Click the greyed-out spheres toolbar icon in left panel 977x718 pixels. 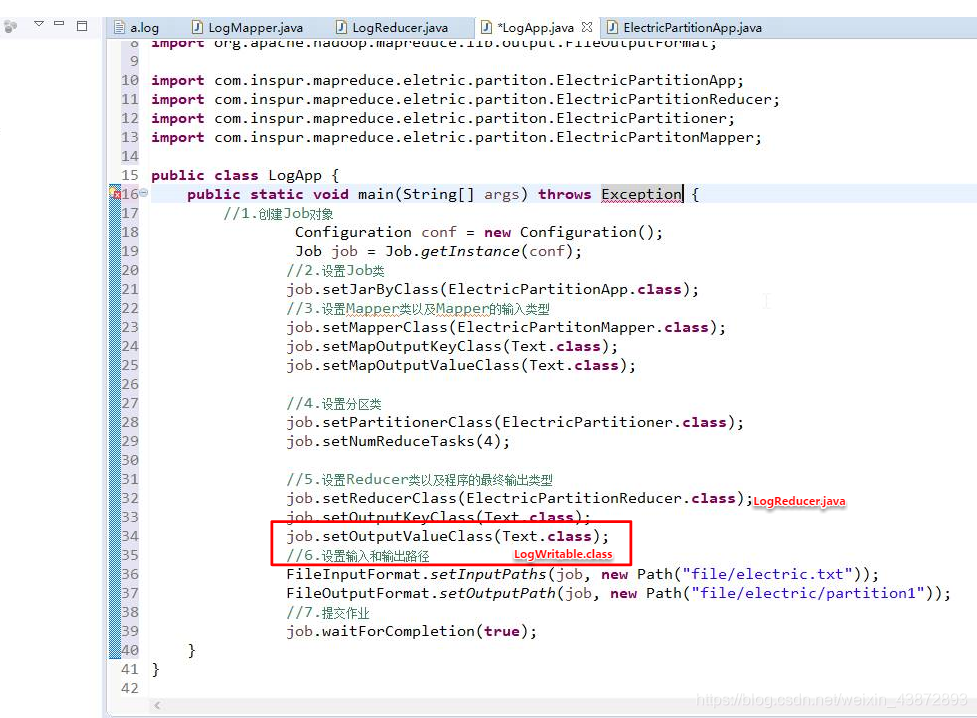coord(11,26)
